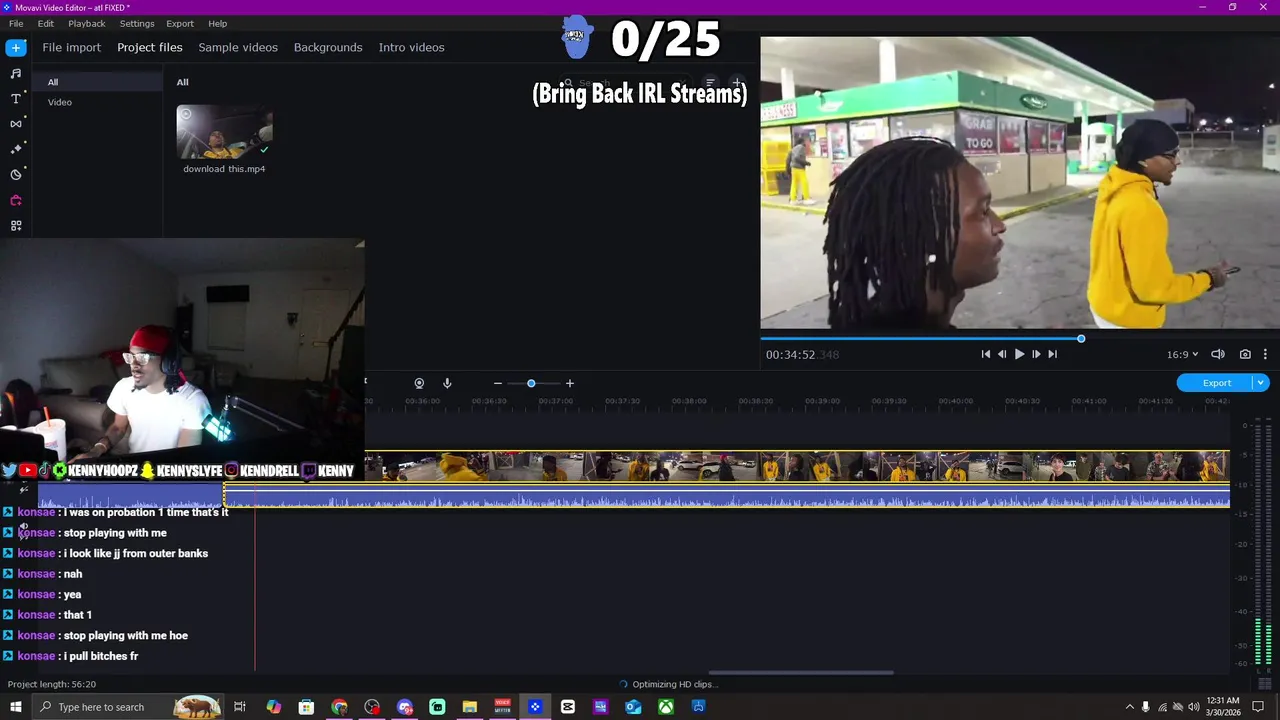Click the timeline zoom out minus icon
Image resolution: width=1280 pixels, height=720 pixels.
tap(497, 383)
